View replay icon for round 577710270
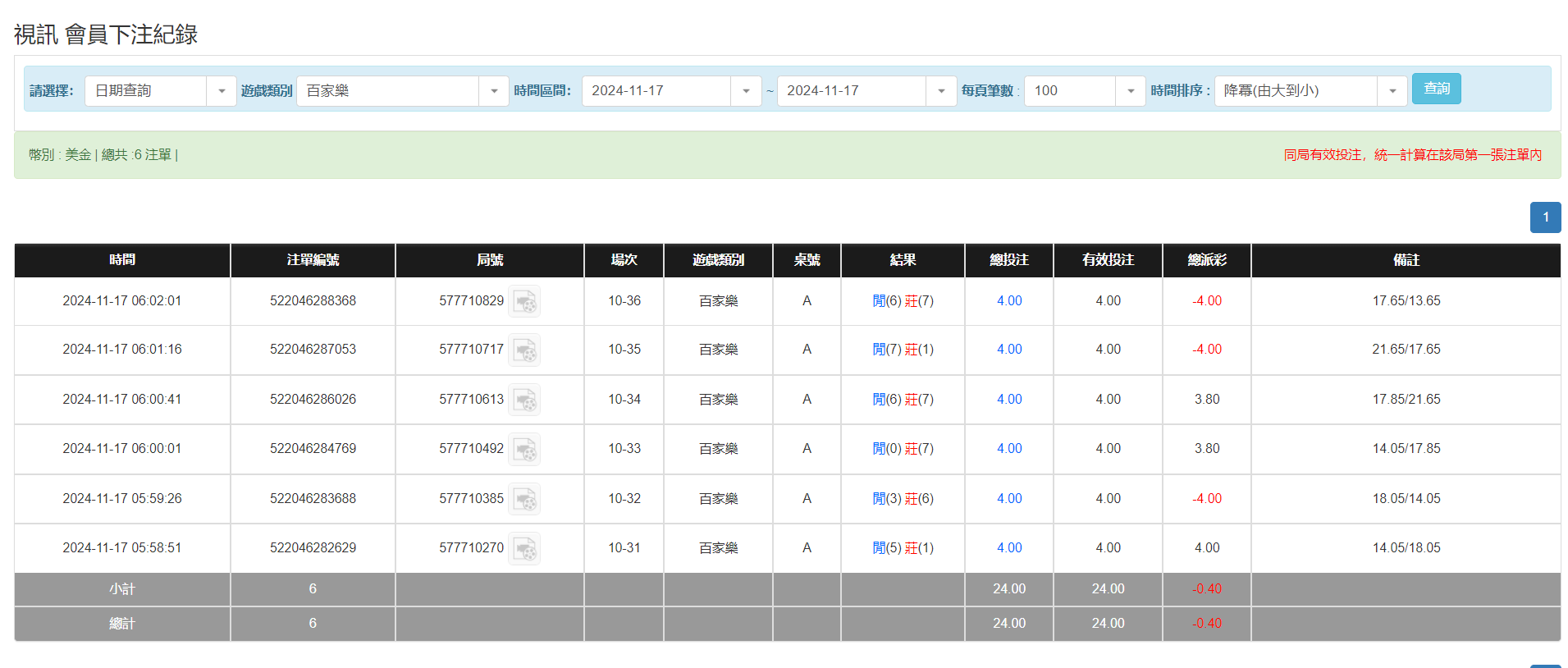This screenshot has width=1568, height=668. pos(524,548)
